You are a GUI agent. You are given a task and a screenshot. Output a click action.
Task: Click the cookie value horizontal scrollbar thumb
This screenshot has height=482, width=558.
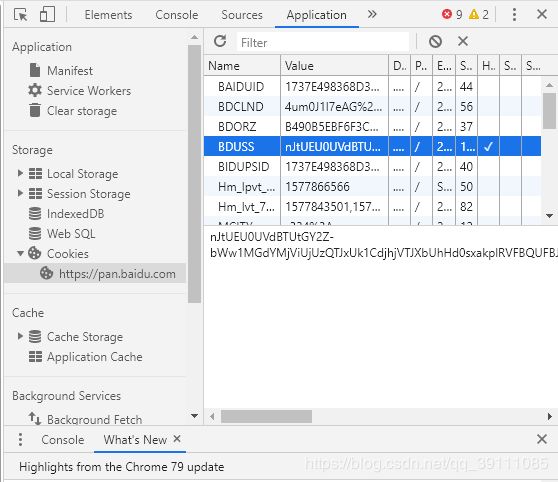point(266,416)
